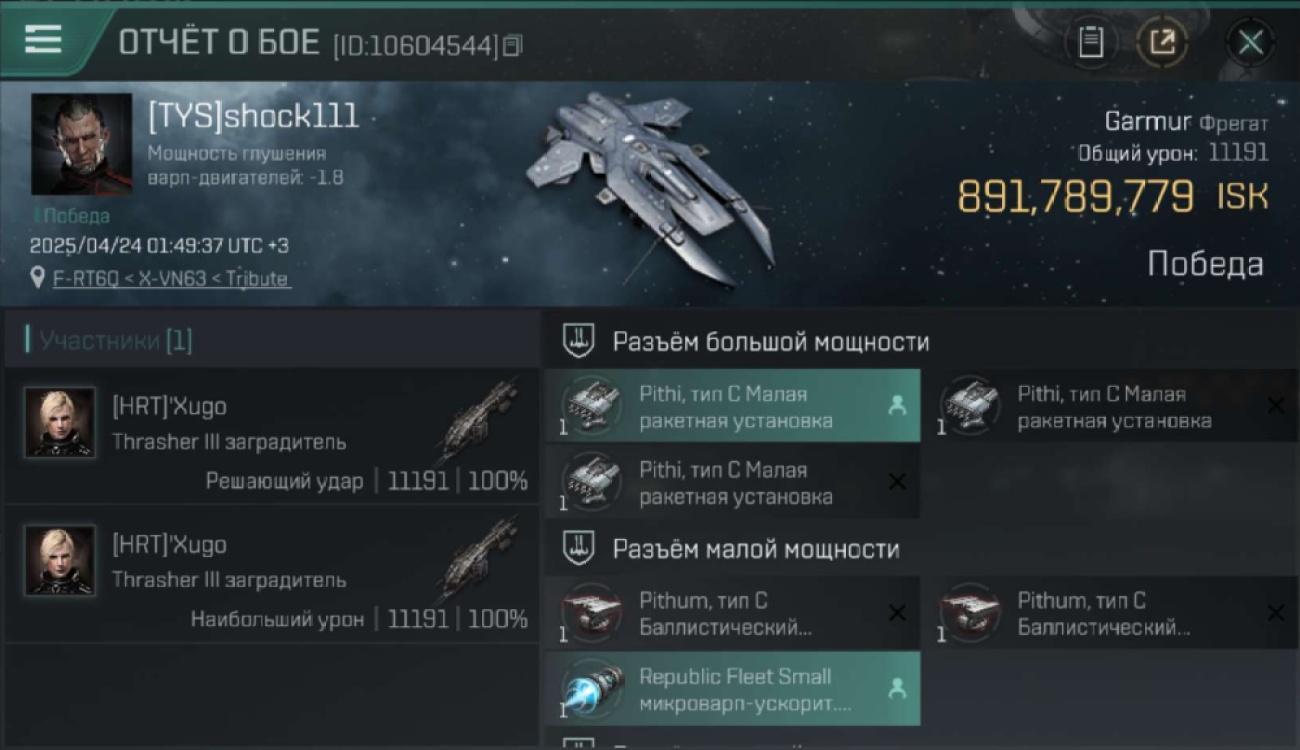Viewport: 1300px width, 750px height.
Task: Open the F-RT6Q location link
Action: pos(171,279)
